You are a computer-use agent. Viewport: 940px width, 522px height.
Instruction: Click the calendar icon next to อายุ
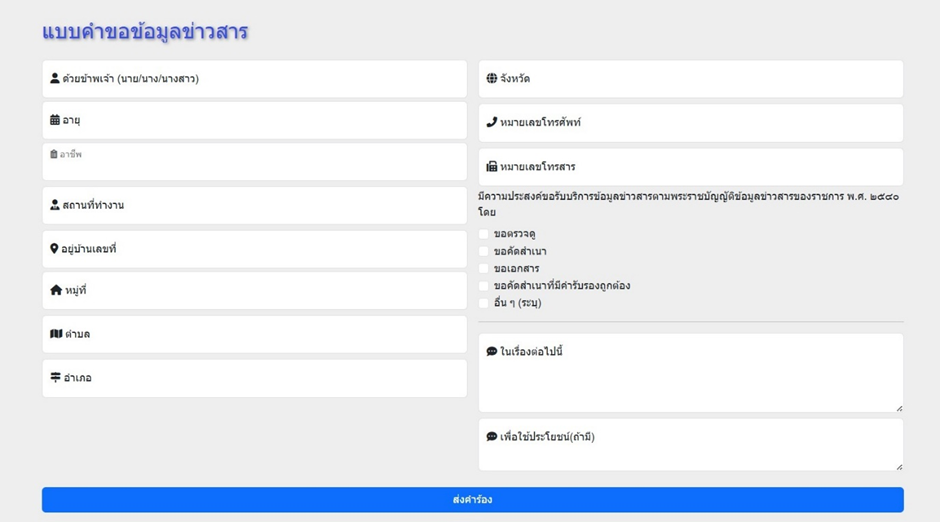pyautogui.click(x=55, y=120)
